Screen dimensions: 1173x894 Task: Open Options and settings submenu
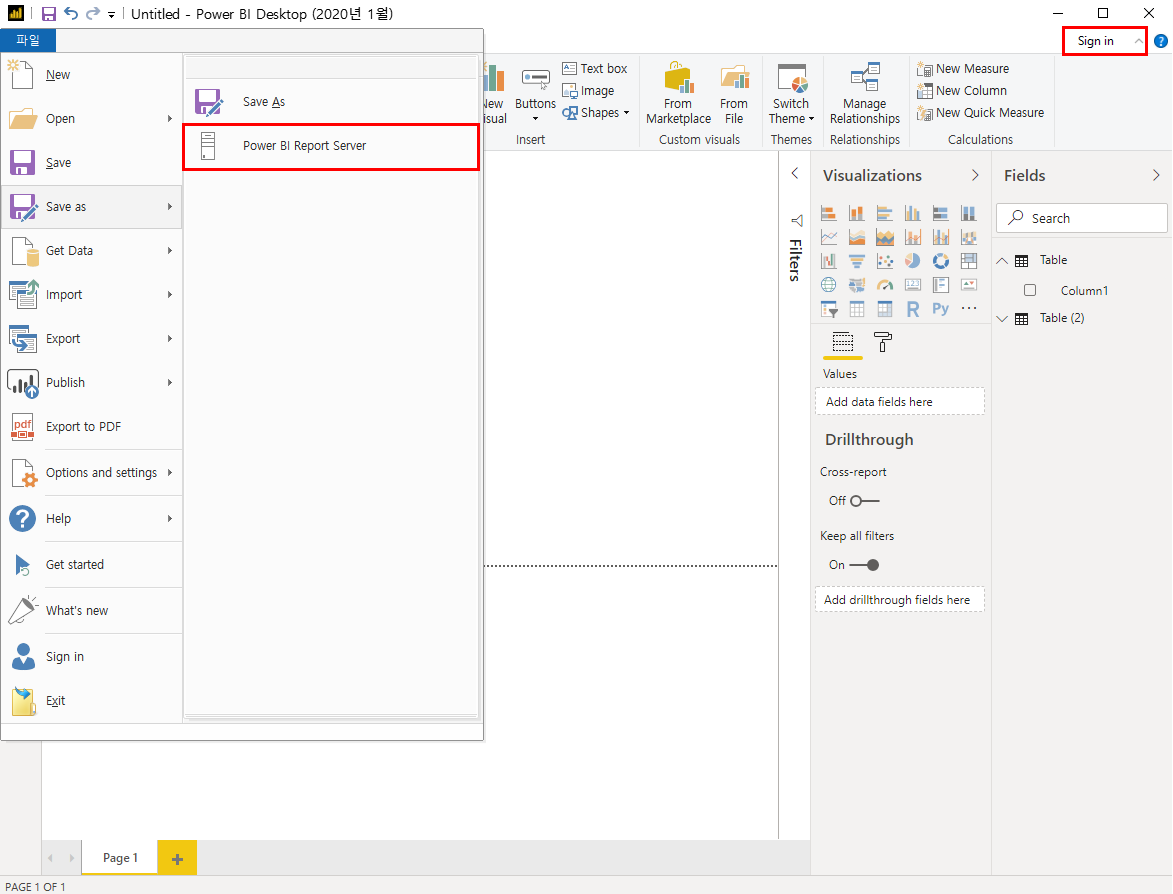click(92, 473)
